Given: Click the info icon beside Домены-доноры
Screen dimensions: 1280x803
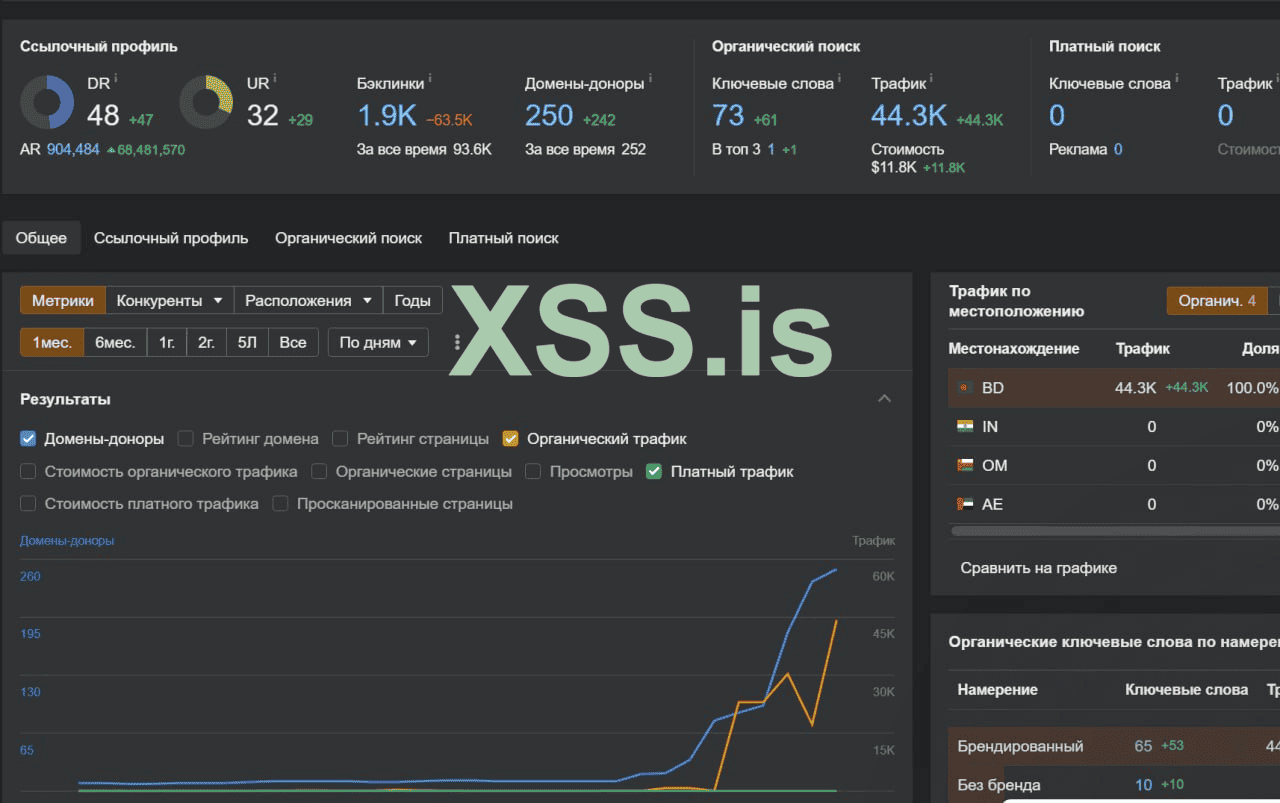Looking at the screenshot, I should [650, 78].
